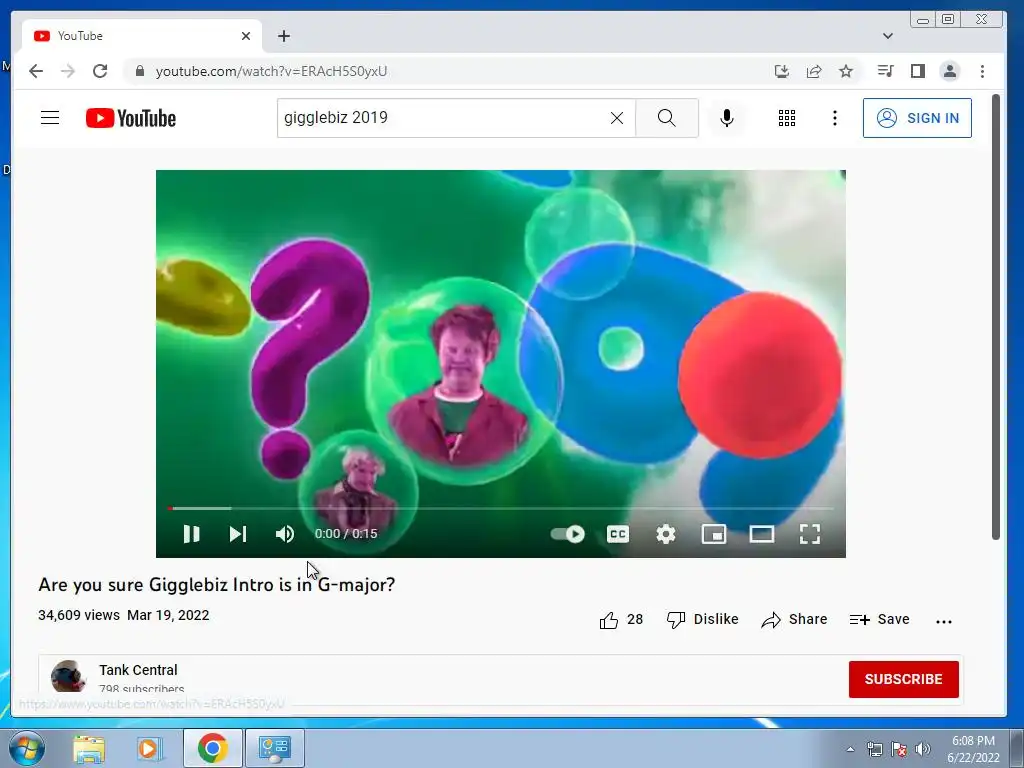Open the Windows Start menu

tap(27, 748)
